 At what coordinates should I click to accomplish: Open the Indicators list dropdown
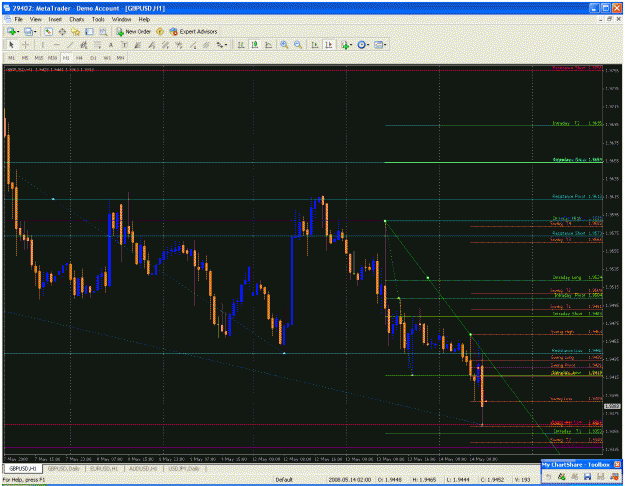346,45
